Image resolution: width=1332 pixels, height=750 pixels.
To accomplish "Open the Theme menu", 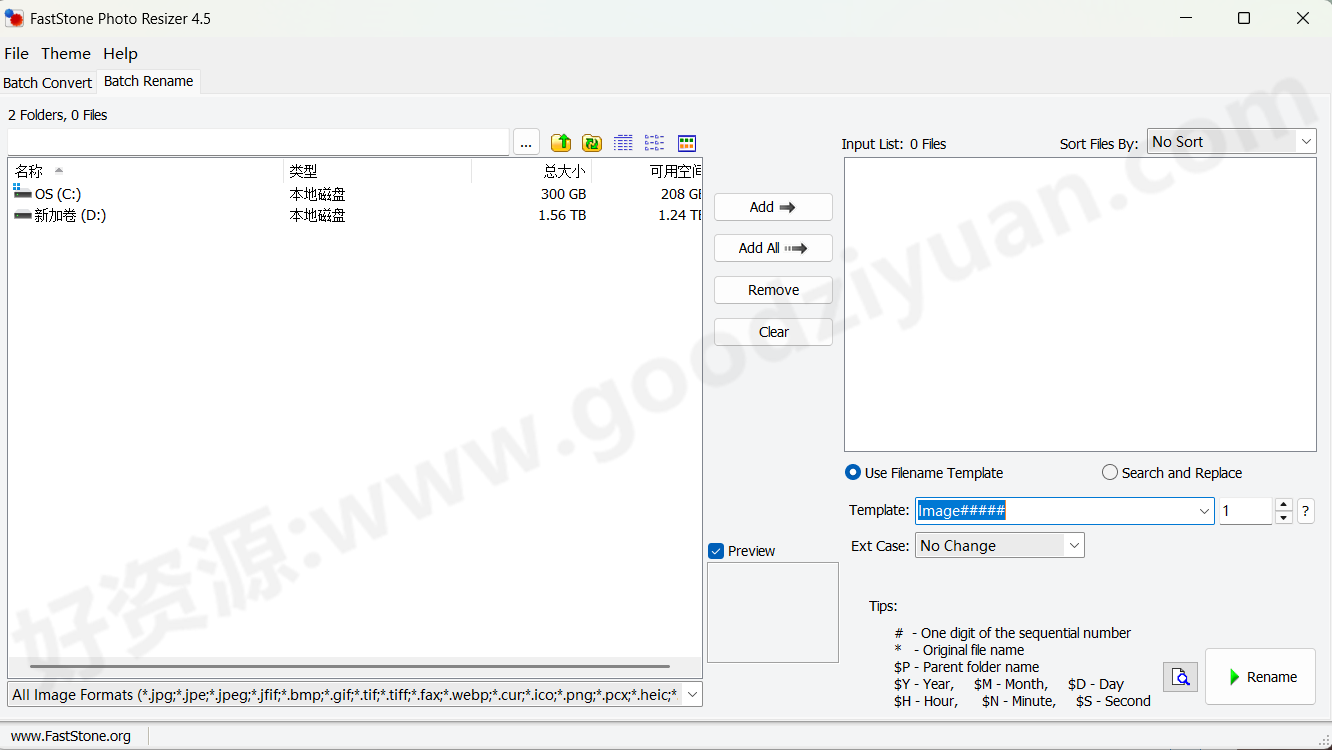I will [x=66, y=53].
